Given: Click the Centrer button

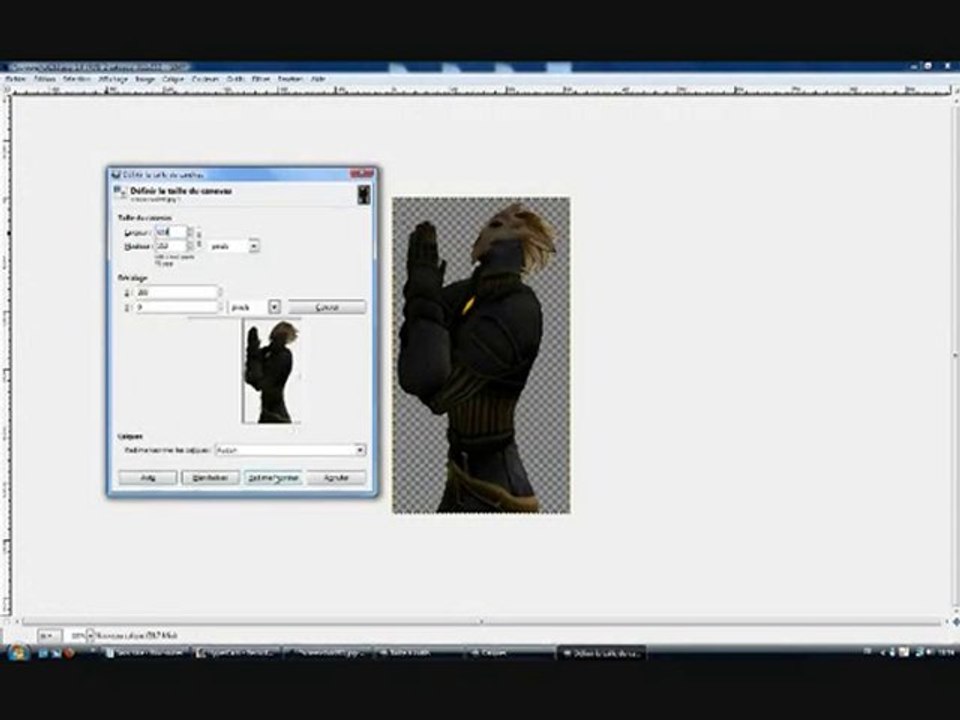Looking at the screenshot, I should coord(327,307).
